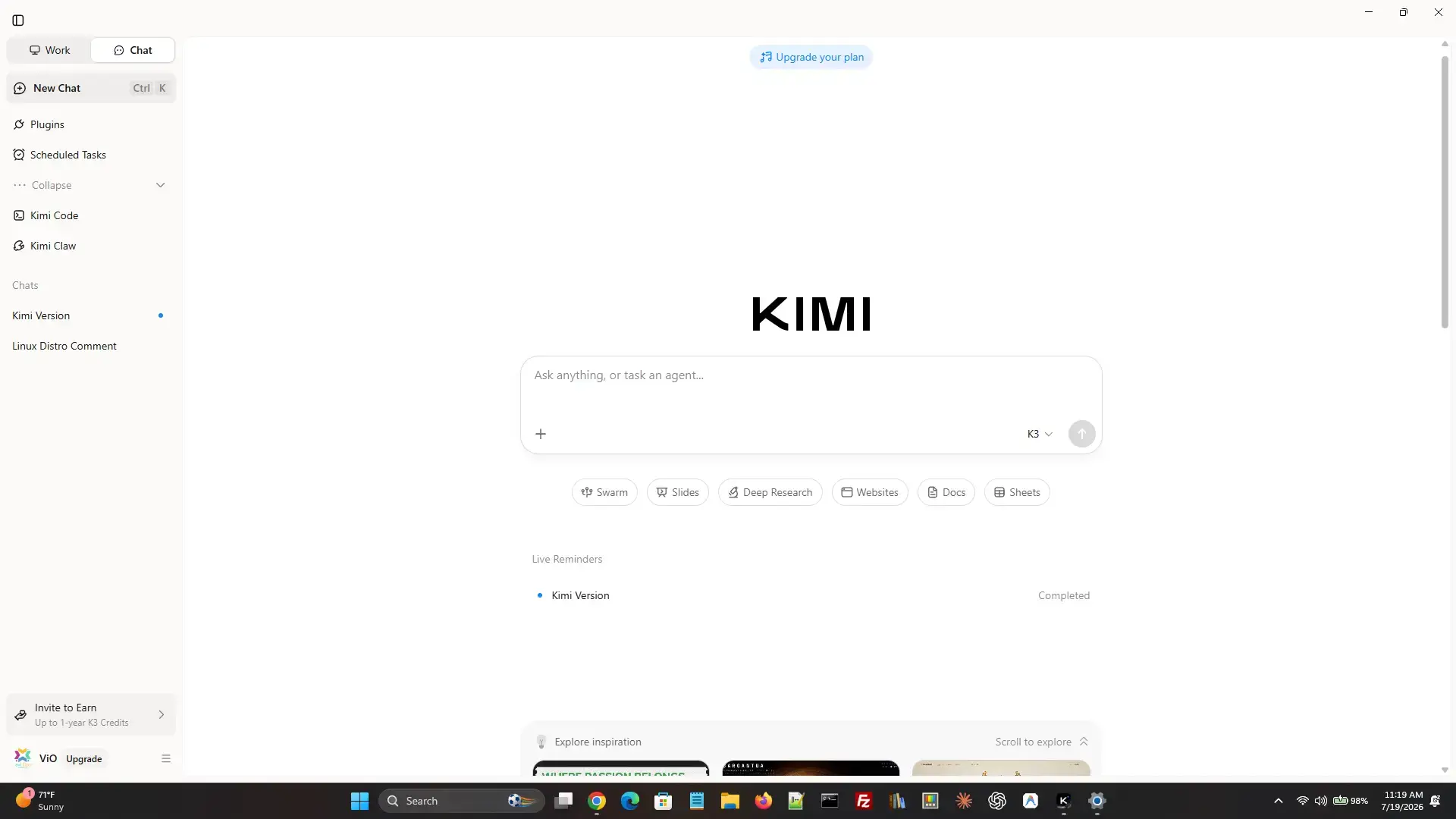Select the Websites chip

click(x=870, y=492)
